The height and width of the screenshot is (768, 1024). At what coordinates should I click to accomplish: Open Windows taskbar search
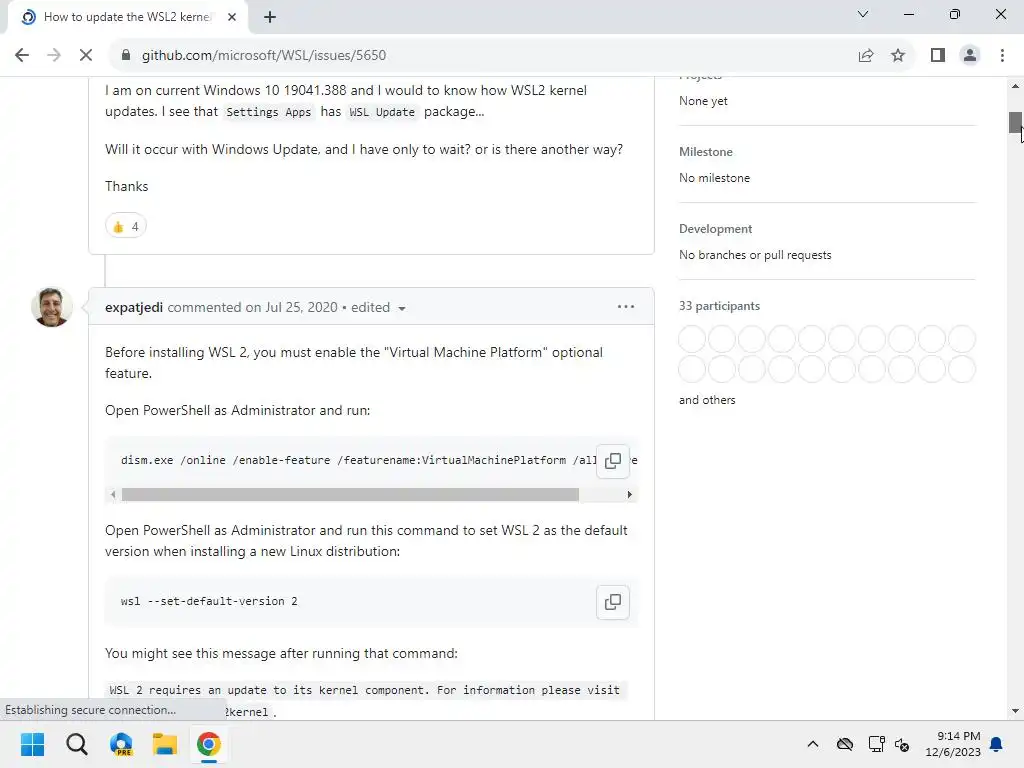click(76, 744)
